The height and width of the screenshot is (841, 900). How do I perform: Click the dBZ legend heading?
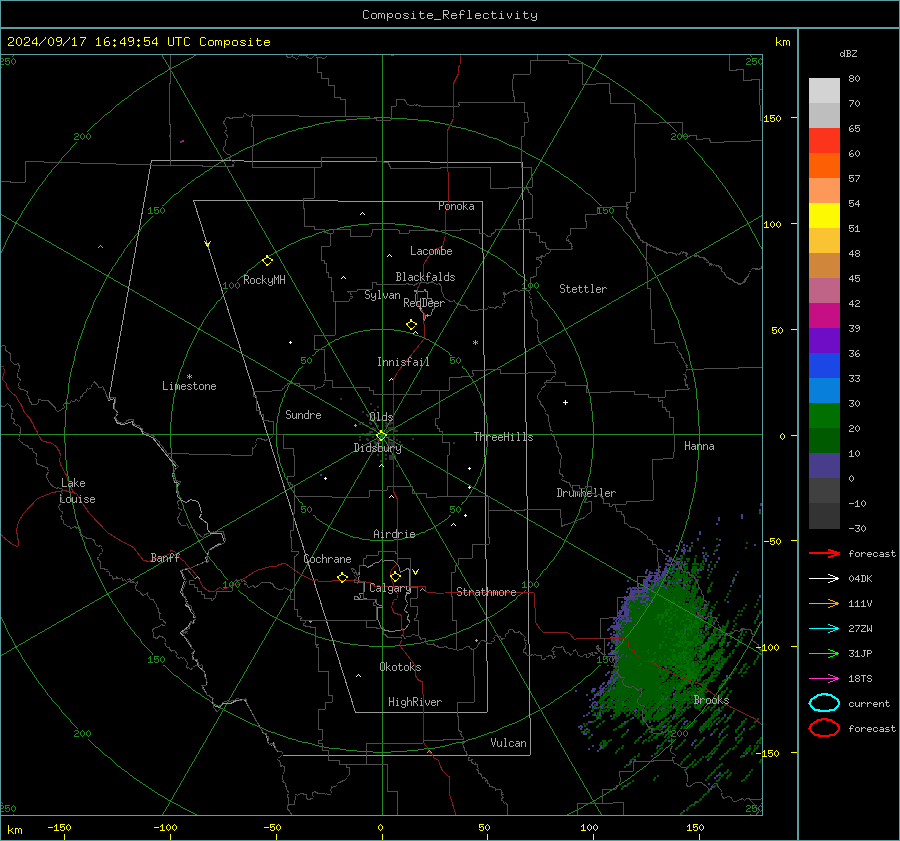[848, 54]
